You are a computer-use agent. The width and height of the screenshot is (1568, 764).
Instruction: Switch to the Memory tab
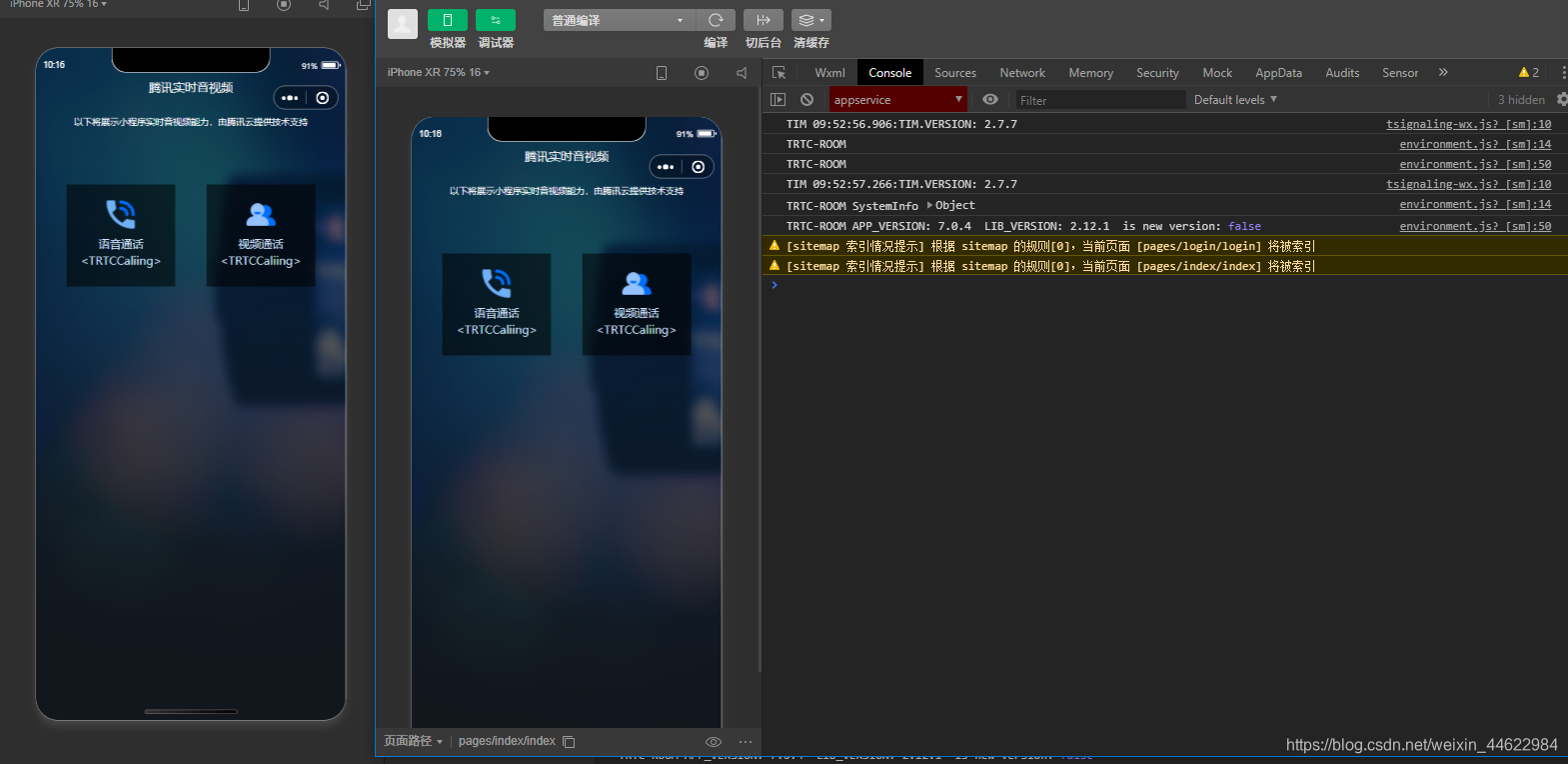[x=1090, y=73]
